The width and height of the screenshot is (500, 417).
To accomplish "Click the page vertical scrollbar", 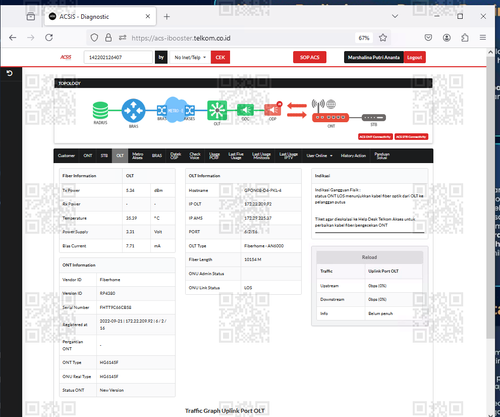I will pyautogui.click(x=490, y=197).
